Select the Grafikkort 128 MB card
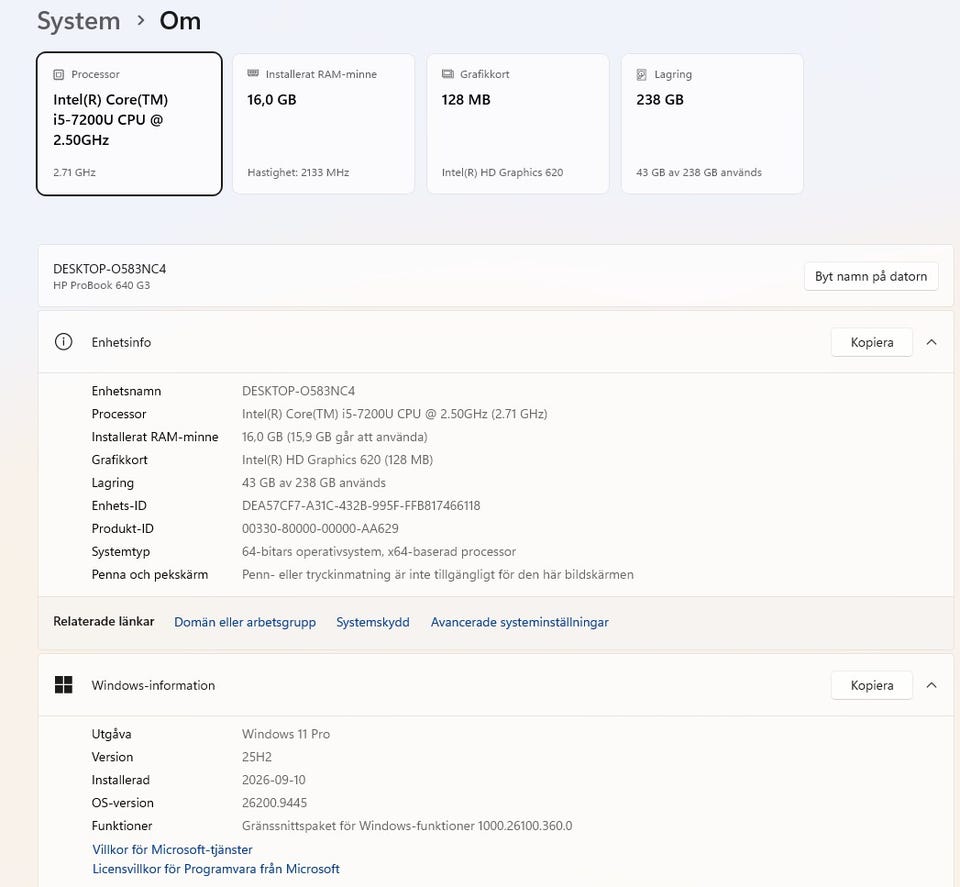The image size is (960, 887). [518, 124]
